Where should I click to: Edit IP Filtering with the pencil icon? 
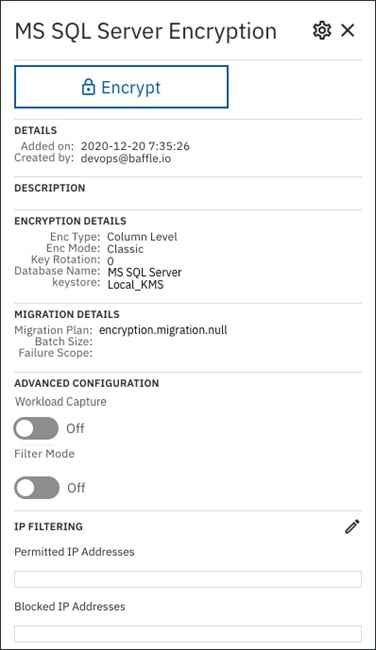pyautogui.click(x=352, y=526)
